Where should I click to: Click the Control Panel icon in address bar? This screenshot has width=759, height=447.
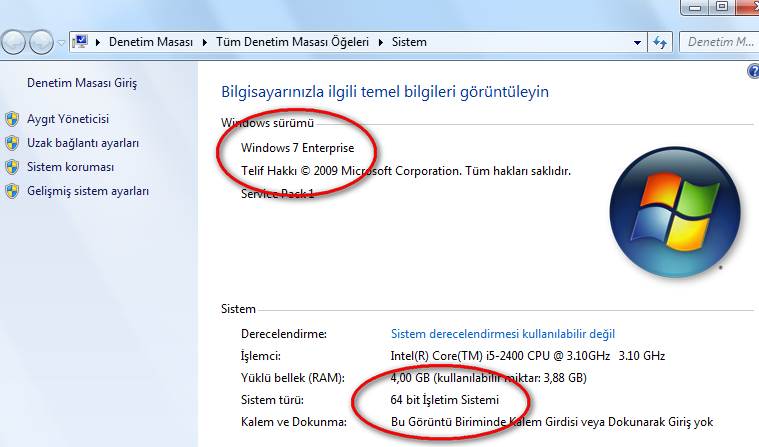tap(82, 42)
